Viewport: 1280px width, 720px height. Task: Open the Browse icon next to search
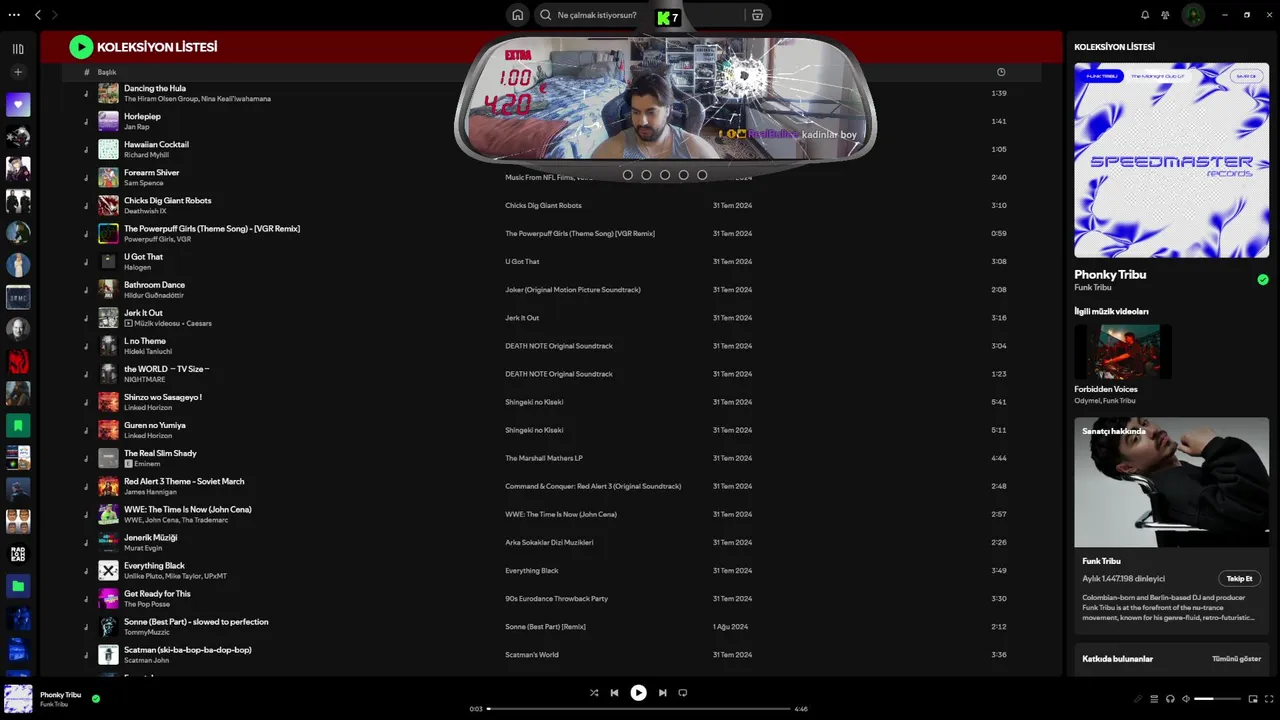click(757, 15)
